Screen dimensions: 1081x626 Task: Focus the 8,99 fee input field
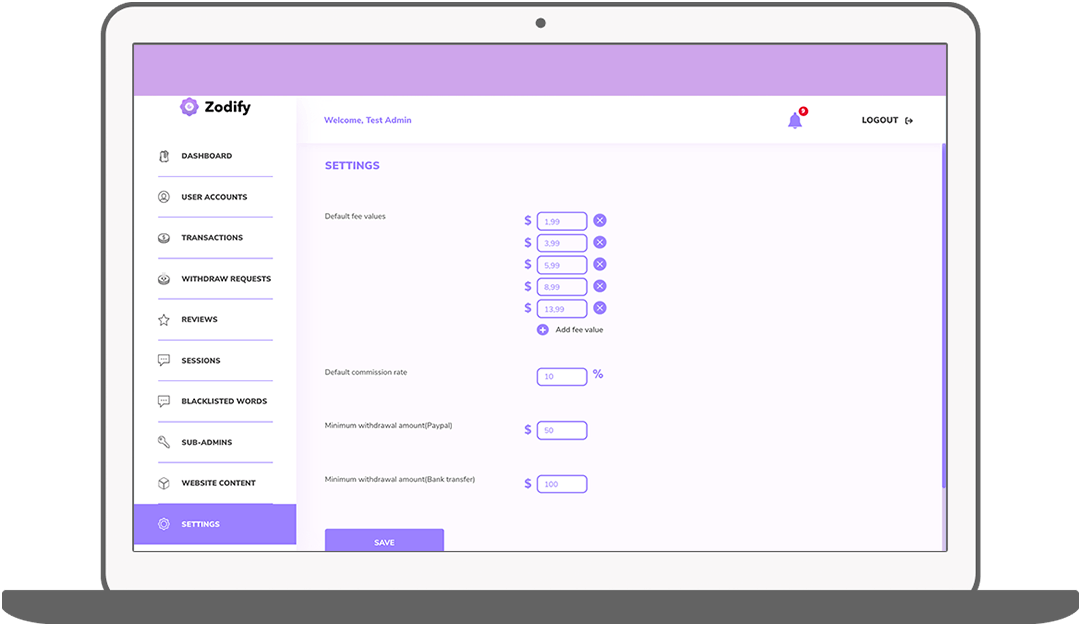pyautogui.click(x=562, y=287)
